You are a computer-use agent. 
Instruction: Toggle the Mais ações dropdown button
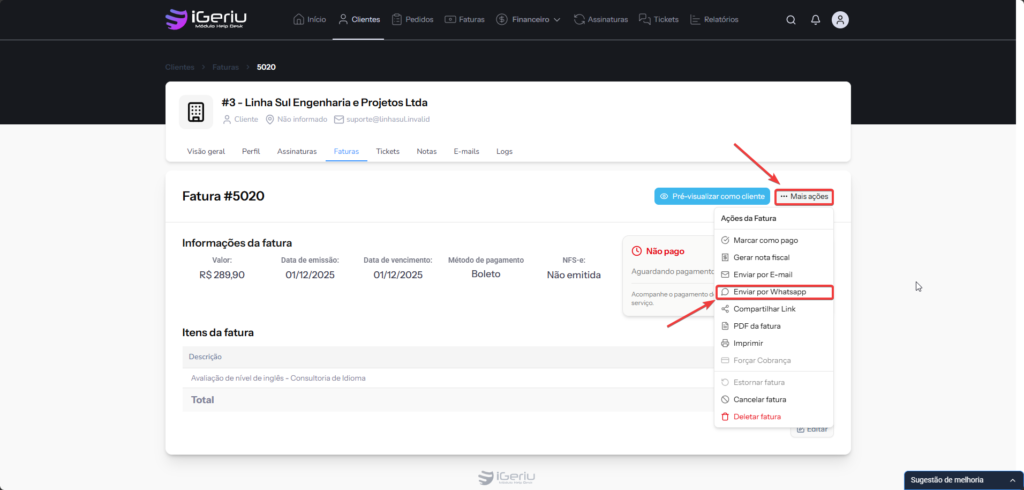804,196
